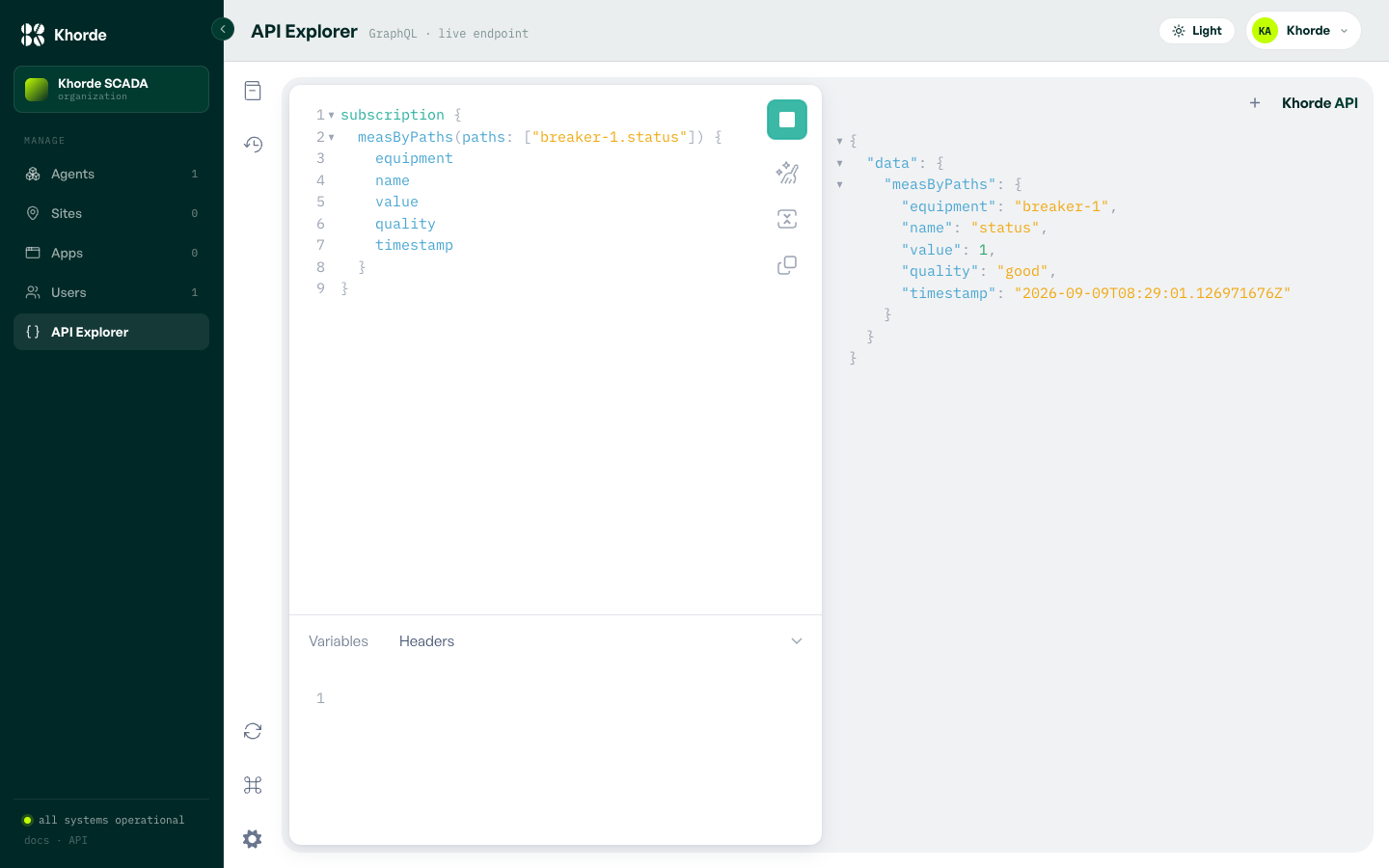The image size is (1389, 868).
Task: Re-fetch the GraphQL schema
Action: (x=253, y=731)
